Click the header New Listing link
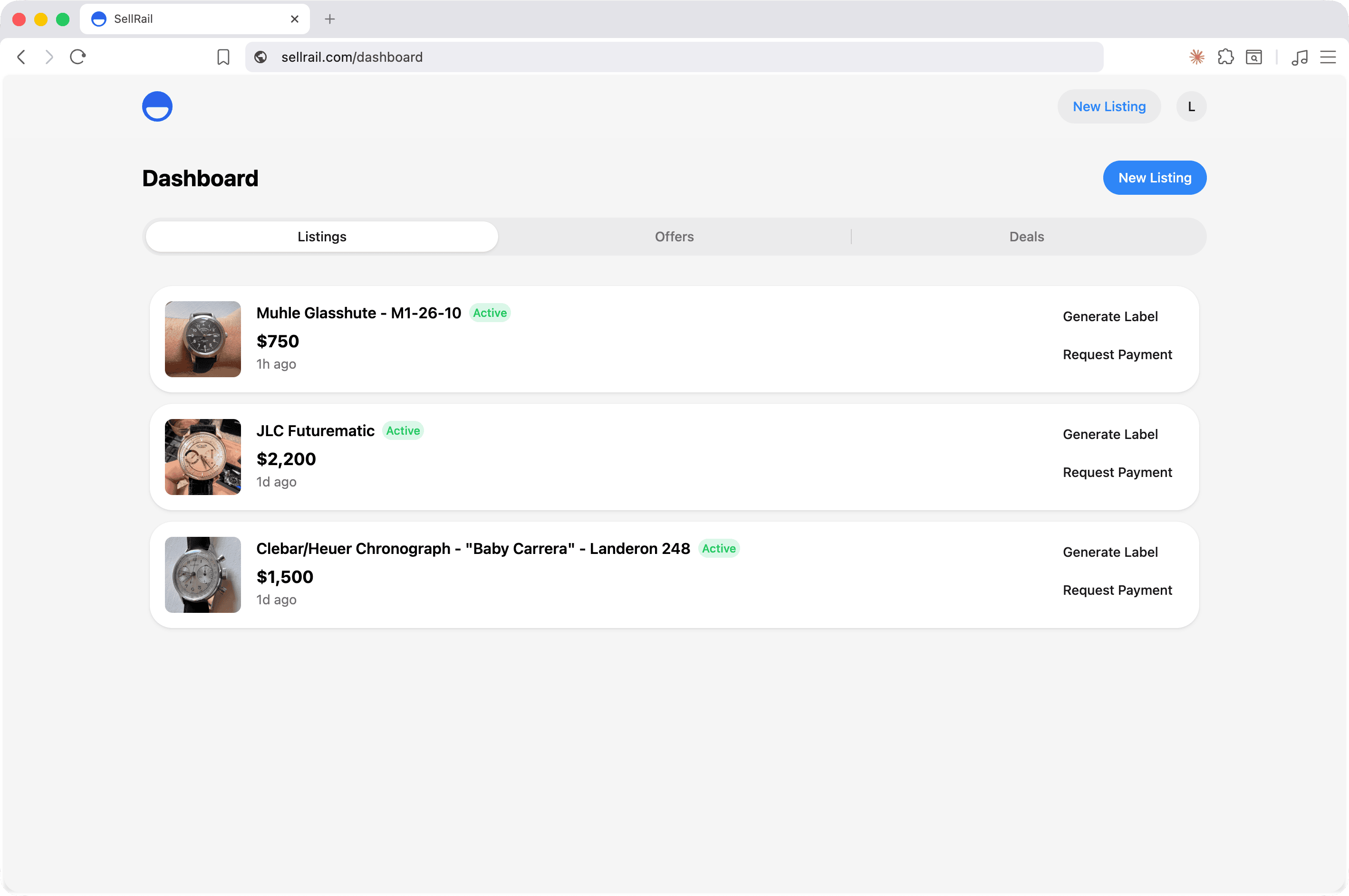This screenshot has width=1349, height=896. tap(1109, 107)
